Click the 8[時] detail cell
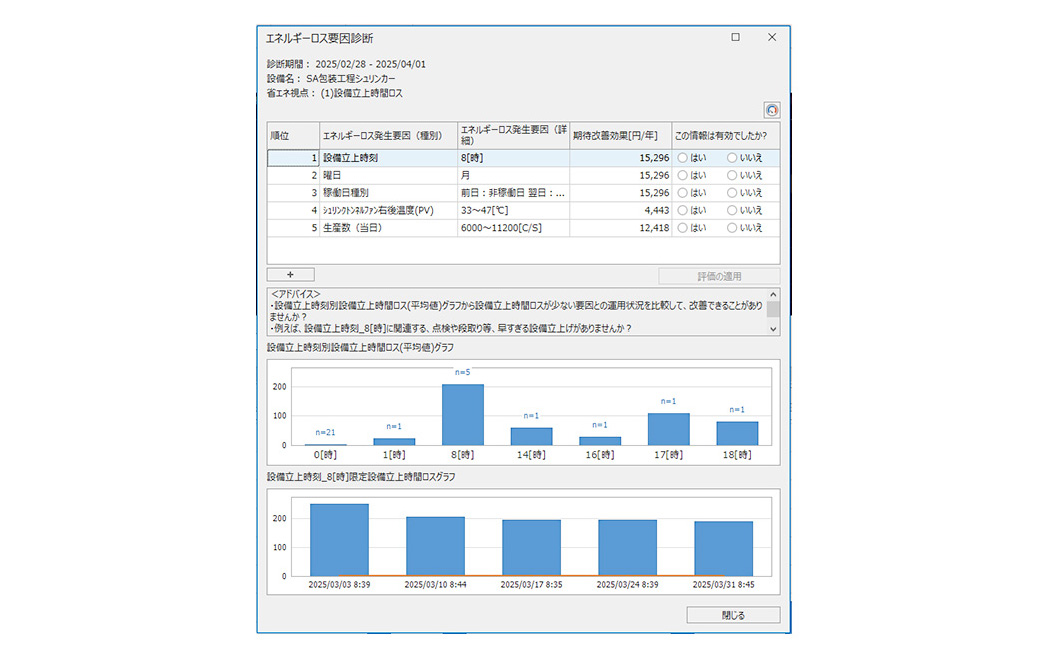The width and height of the screenshot is (1048, 658). pyautogui.click(x=513, y=158)
